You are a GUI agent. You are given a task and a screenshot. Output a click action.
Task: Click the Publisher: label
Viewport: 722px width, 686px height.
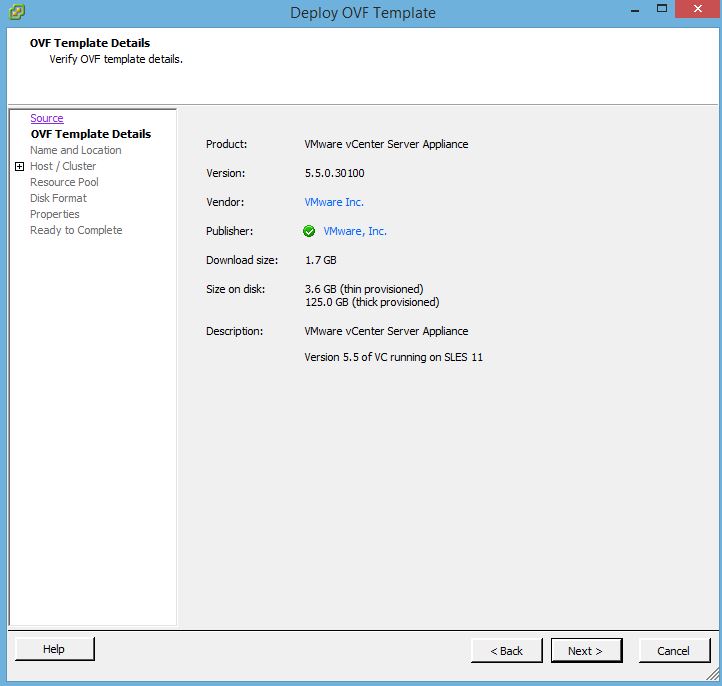229,231
